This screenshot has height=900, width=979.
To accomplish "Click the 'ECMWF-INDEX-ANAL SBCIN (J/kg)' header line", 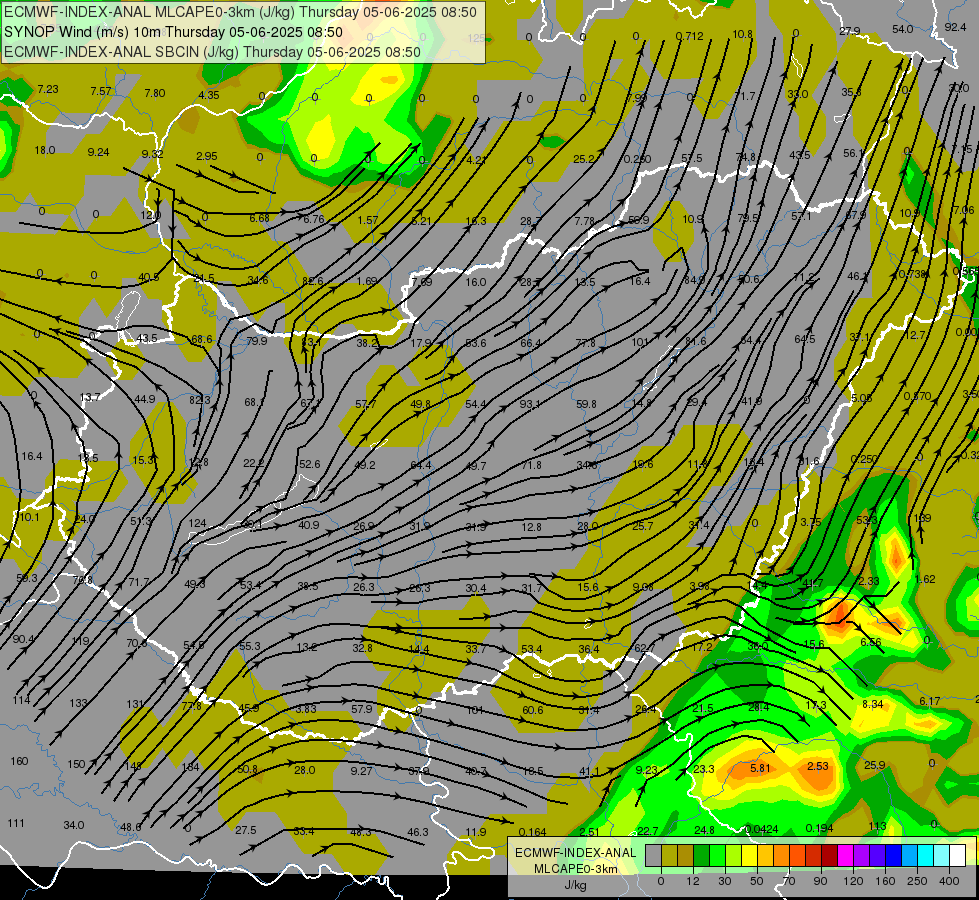I will [x=212, y=52].
